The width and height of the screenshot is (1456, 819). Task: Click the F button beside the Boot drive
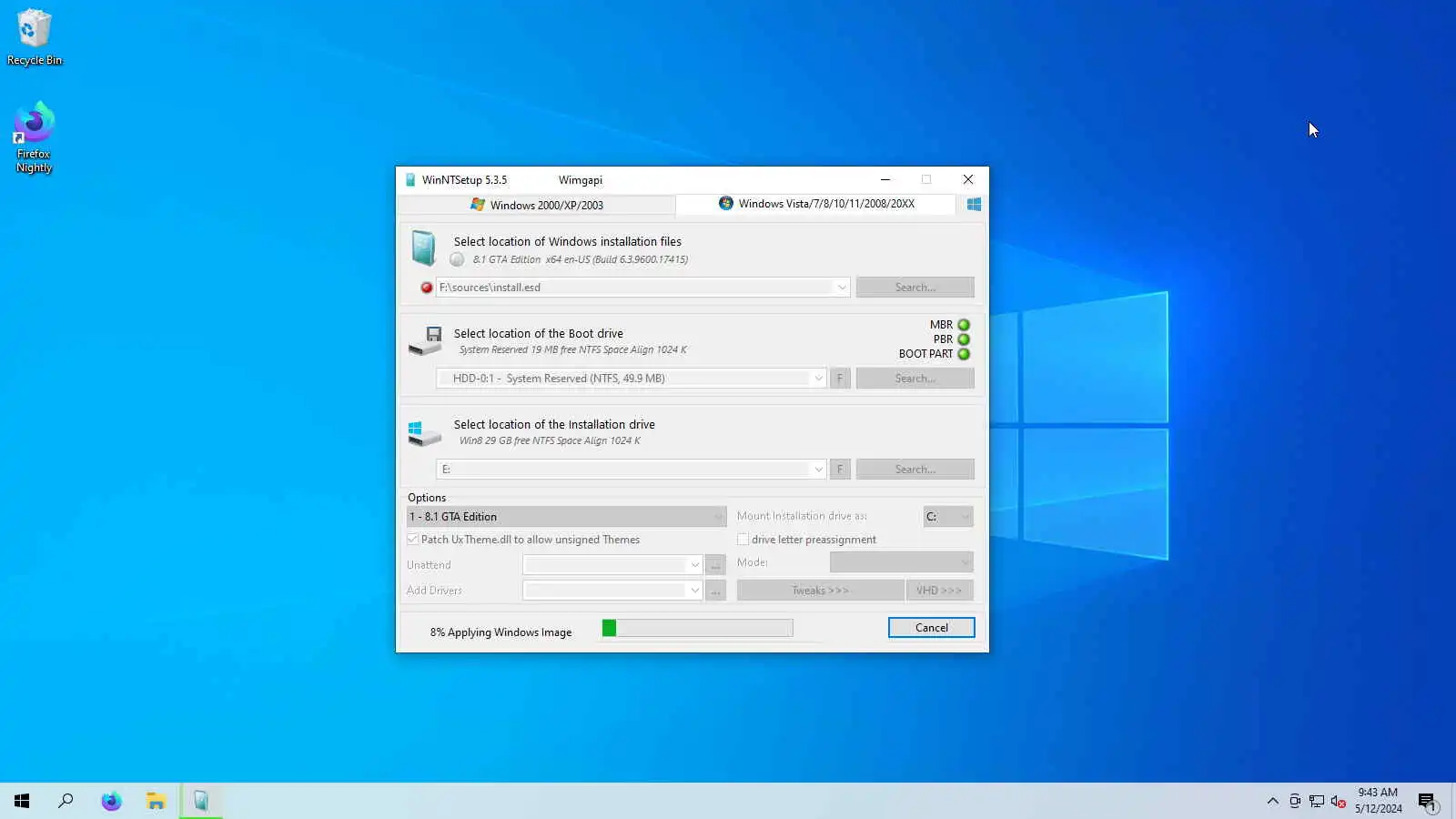click(x=840, y=379)
